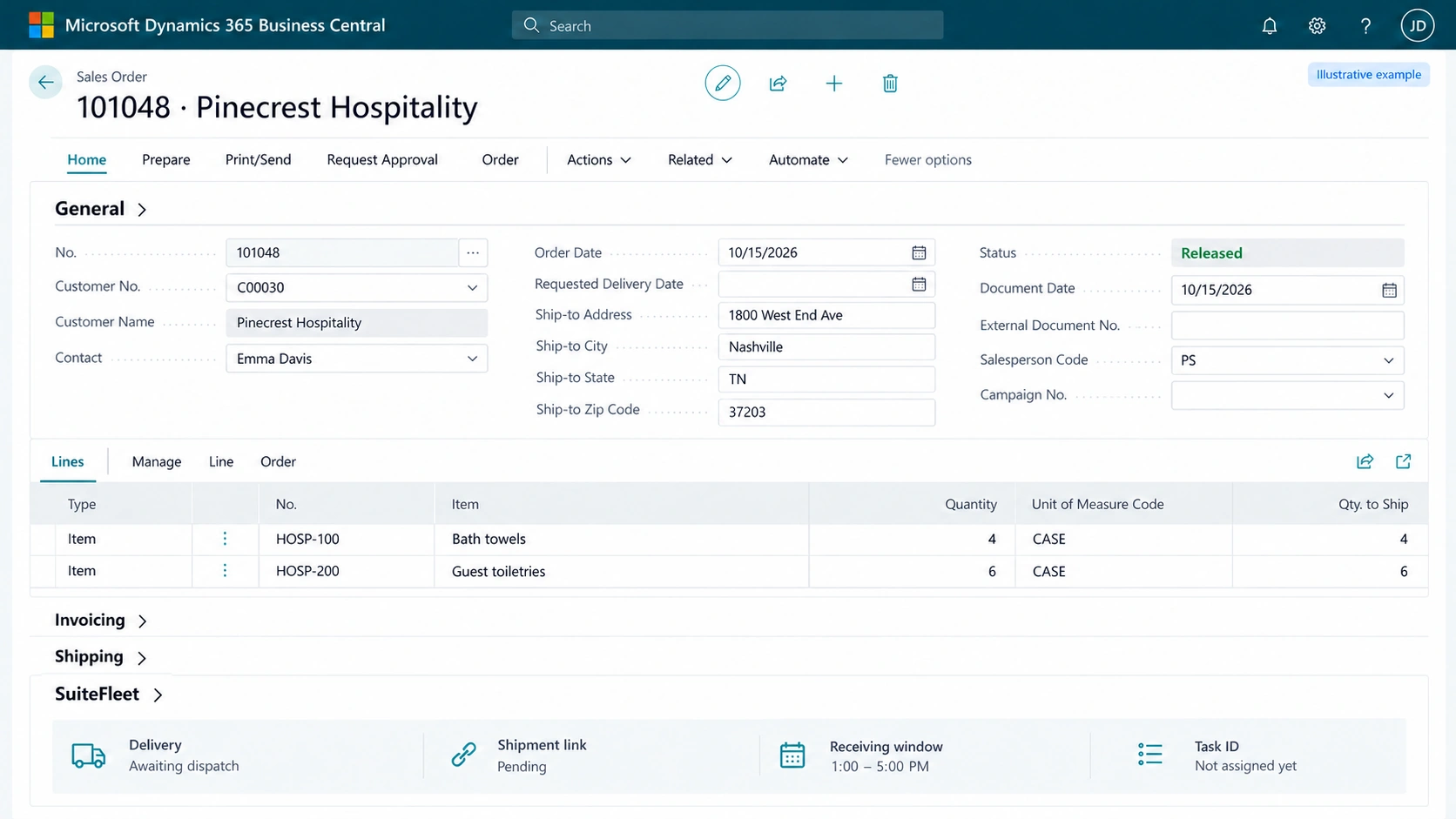The image size is (1456, 819).
Task: Click the back arrow button
Action: (x=45, y=83)
